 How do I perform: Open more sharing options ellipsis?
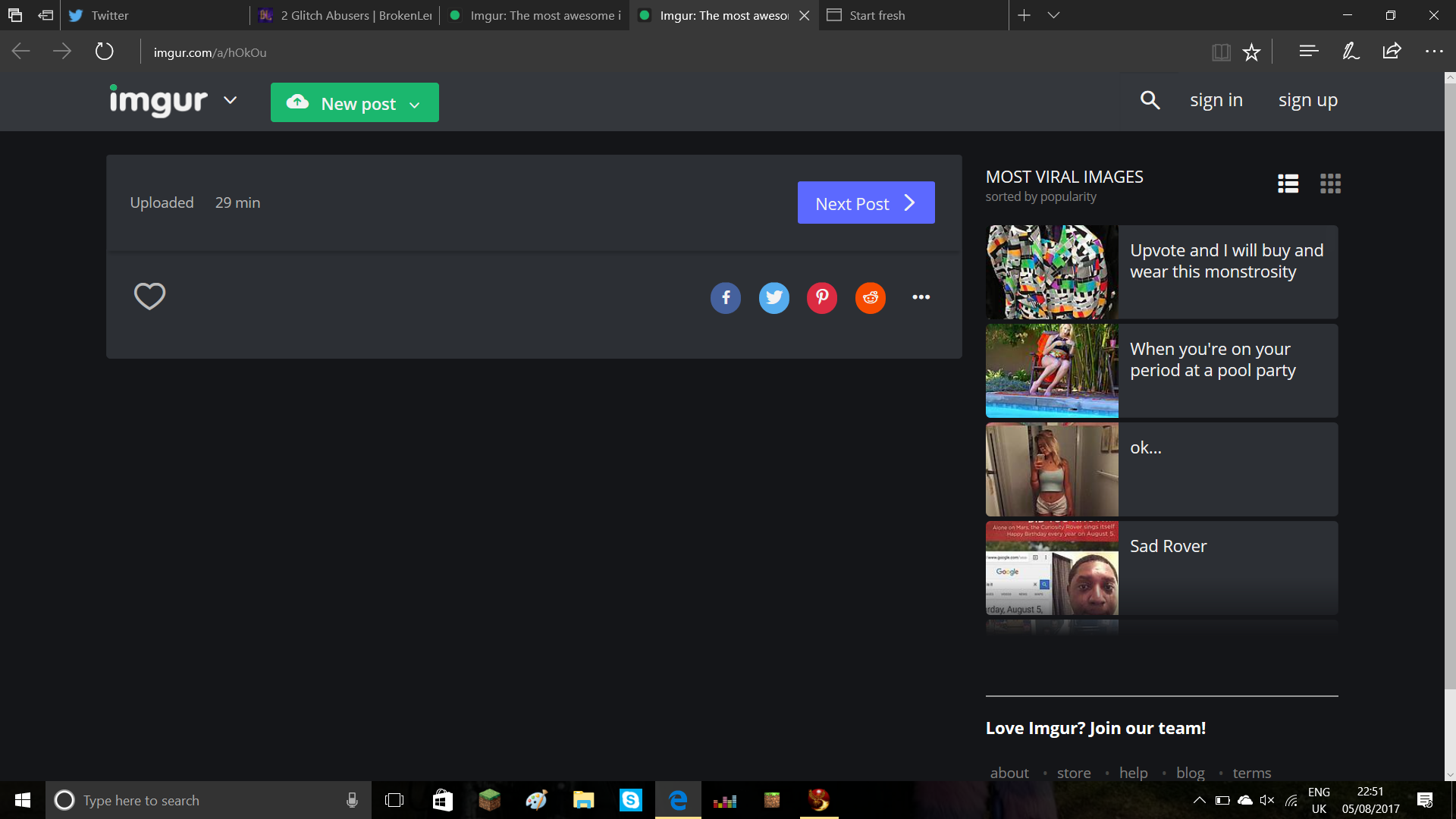click(x=921, y=297)
